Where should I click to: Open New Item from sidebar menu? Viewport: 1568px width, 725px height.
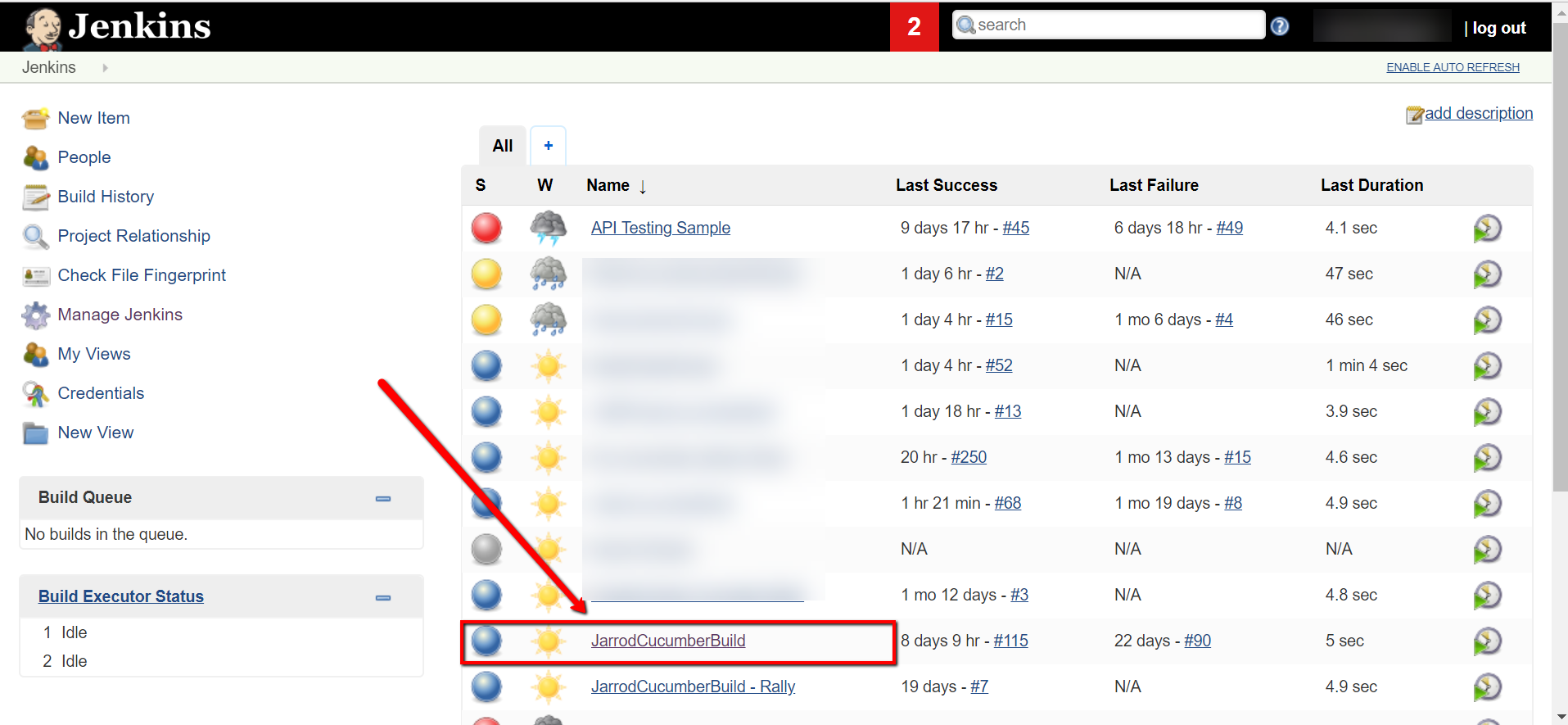click(94, 118)
